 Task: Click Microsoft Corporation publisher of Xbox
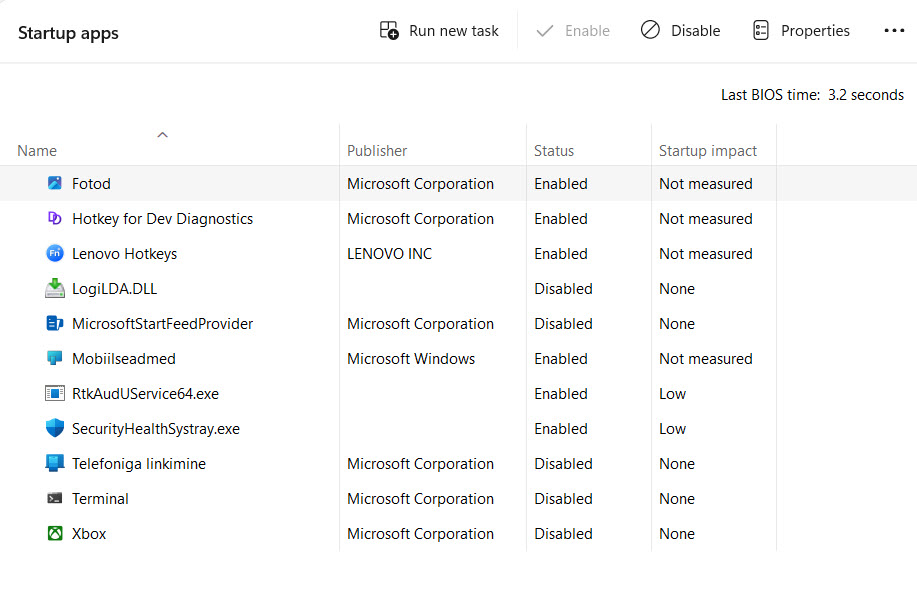420,534
